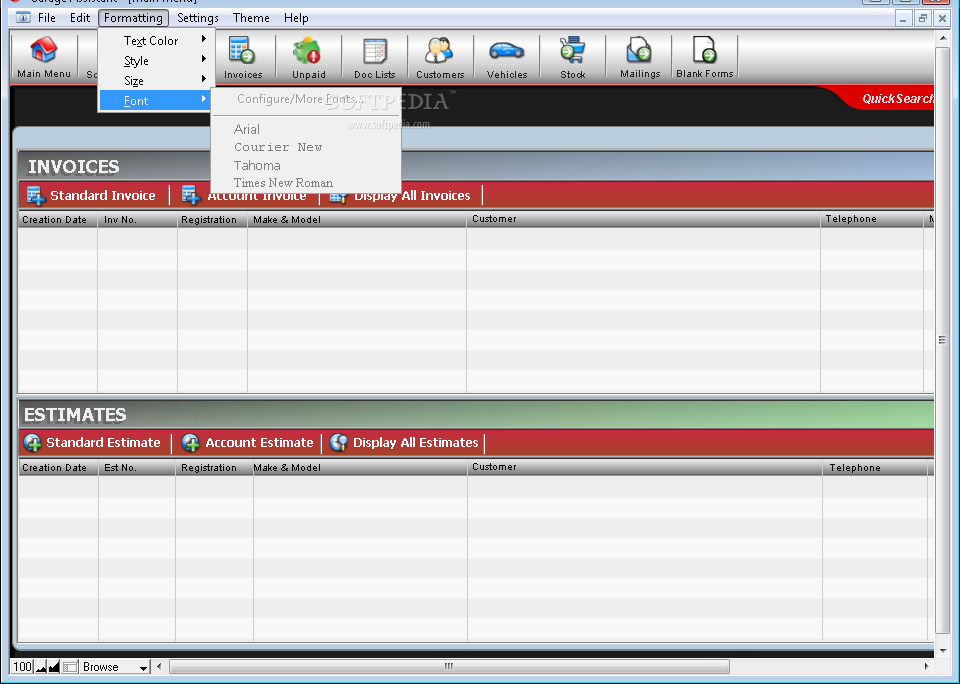Click the zoom out mountain icon in status bar

click(x=41, y=667)
